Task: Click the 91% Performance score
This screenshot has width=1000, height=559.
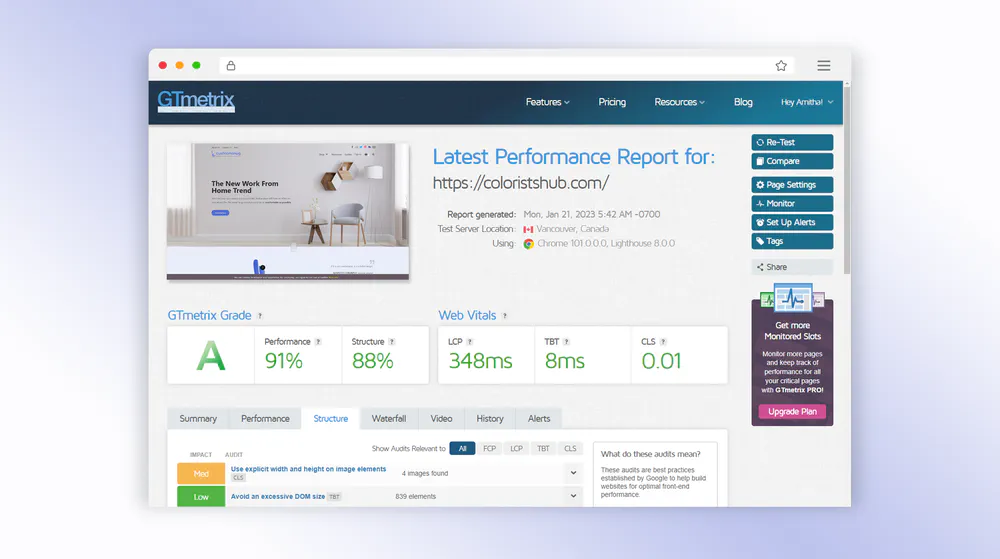Action: (284, 361)
